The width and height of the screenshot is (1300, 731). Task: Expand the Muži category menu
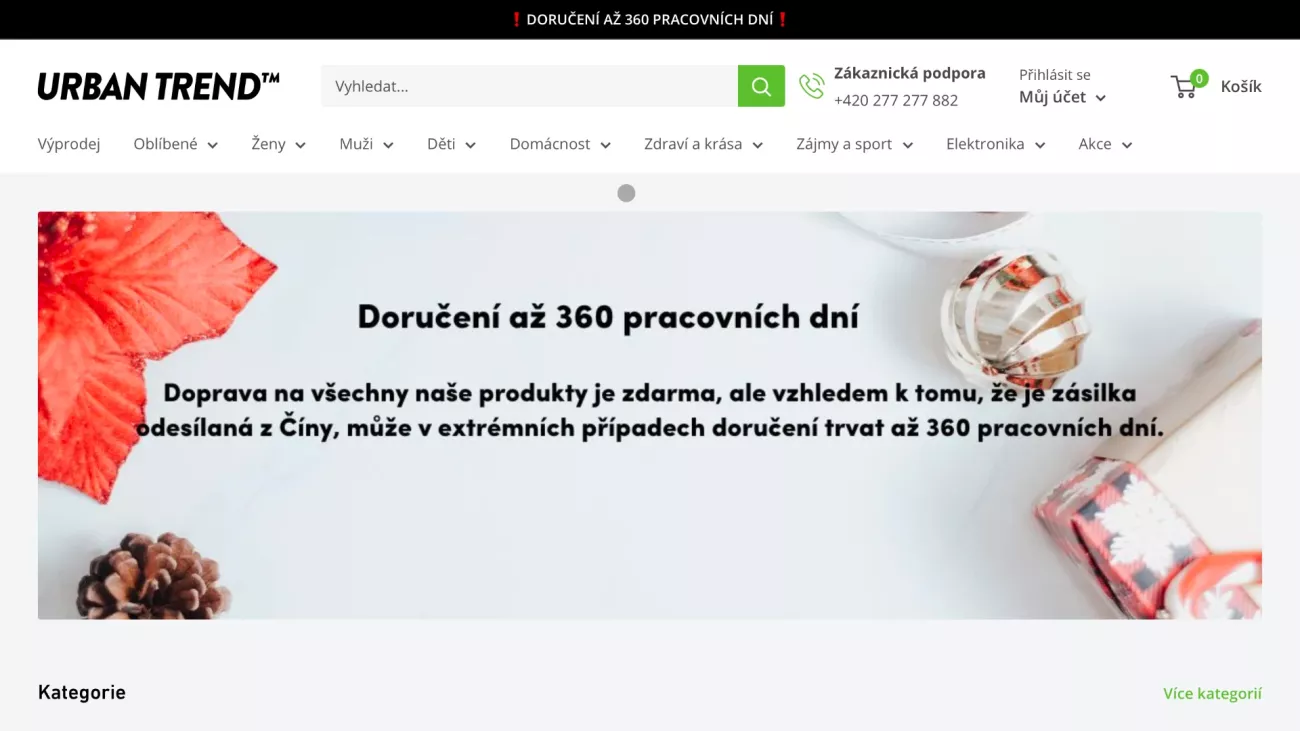point(366,144)
